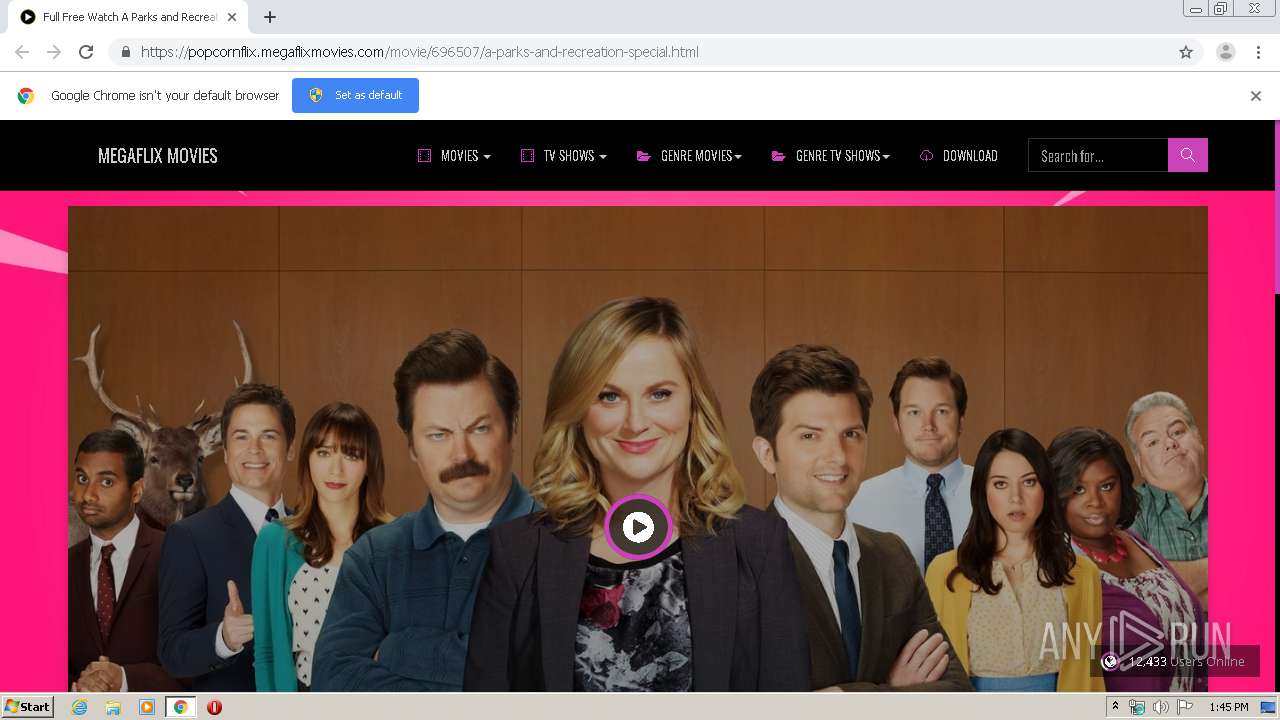Image resolution: width=1280 pixels, height=720 pixels.
Task: Play the Parks and Recreation Special video
Action: click(638, 526)
